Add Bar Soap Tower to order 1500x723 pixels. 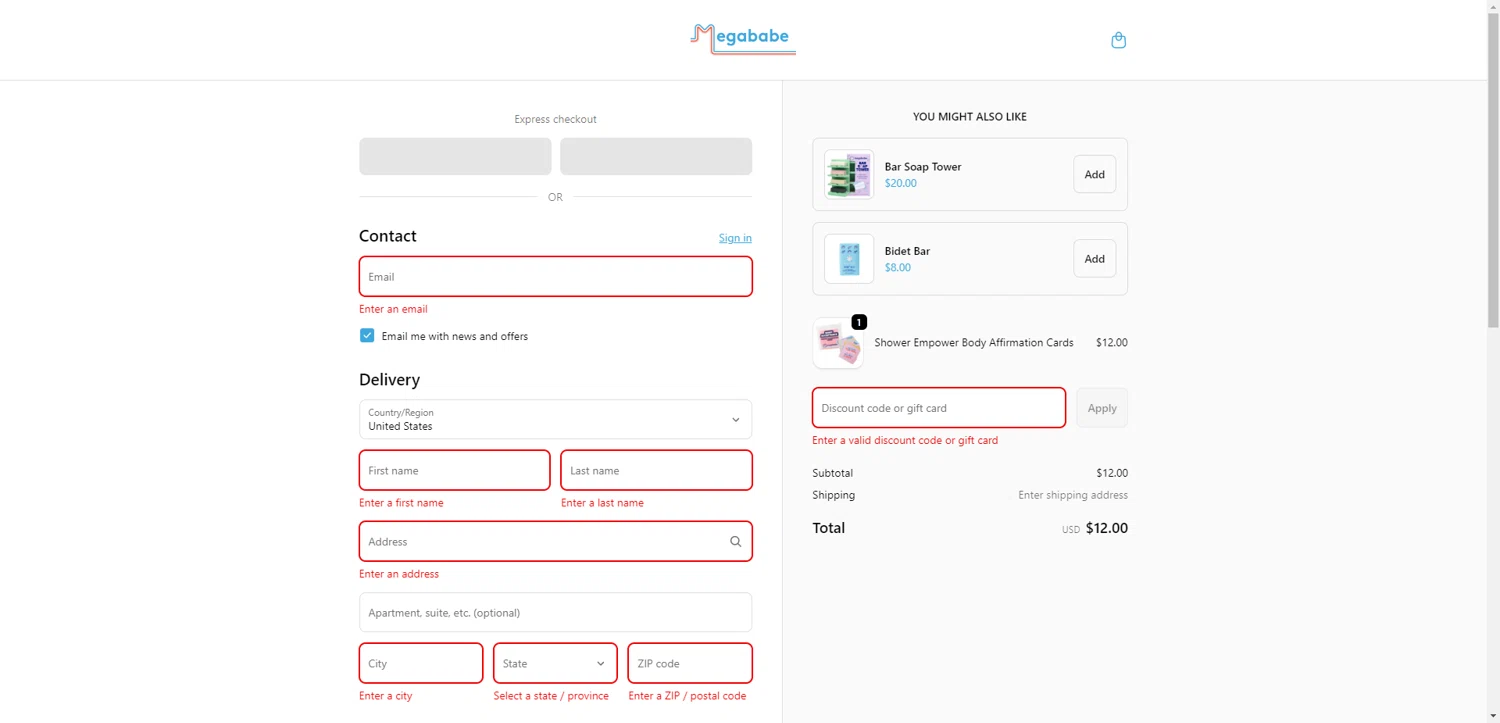(1095, 174)
